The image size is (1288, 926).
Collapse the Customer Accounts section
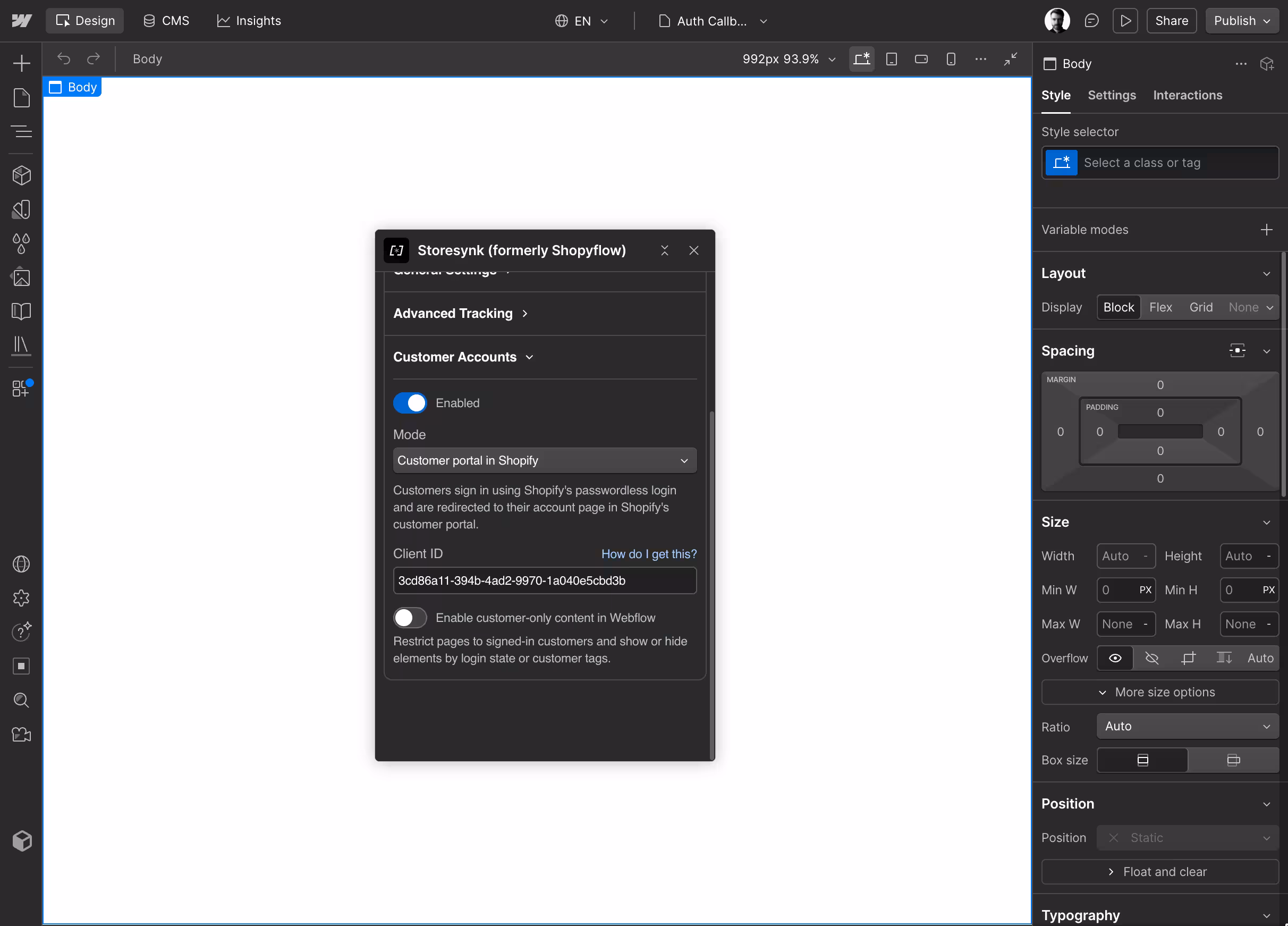pos(463,357)
